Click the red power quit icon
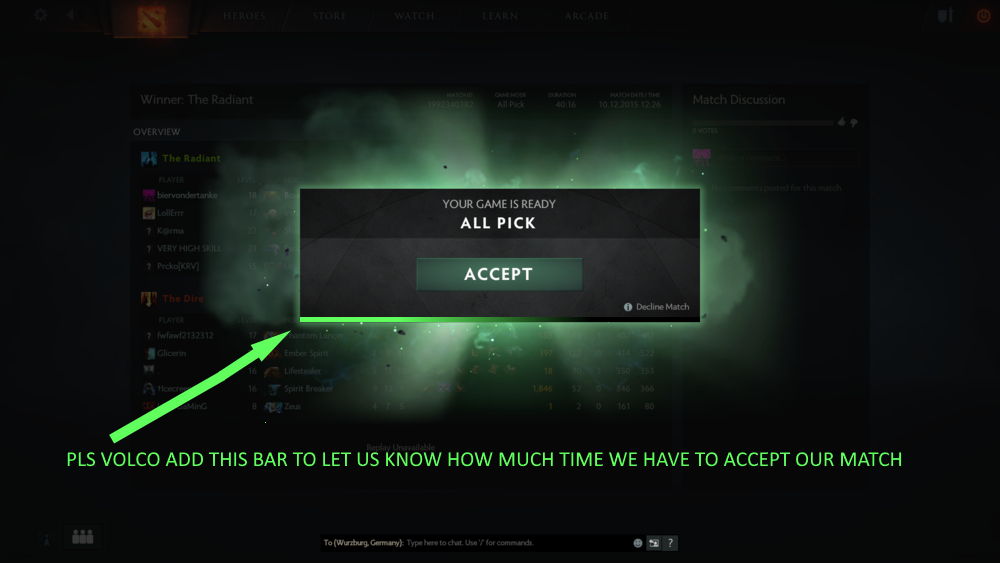Viewport: 1000px width, 563px height. tap(983, 16)
